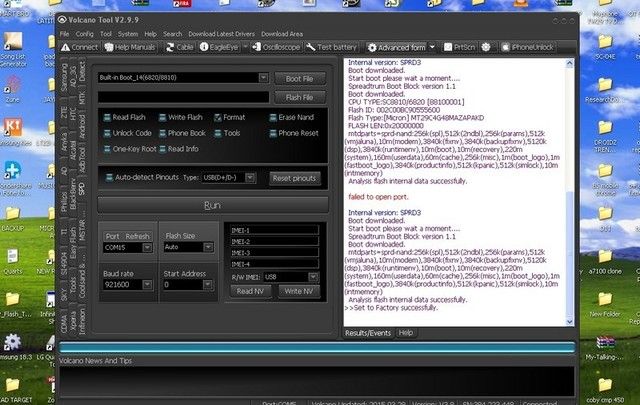Select the Write Flash option
The height and width of the screenshot is (405, 640).
pyautogui.click(x=180, y=118)
